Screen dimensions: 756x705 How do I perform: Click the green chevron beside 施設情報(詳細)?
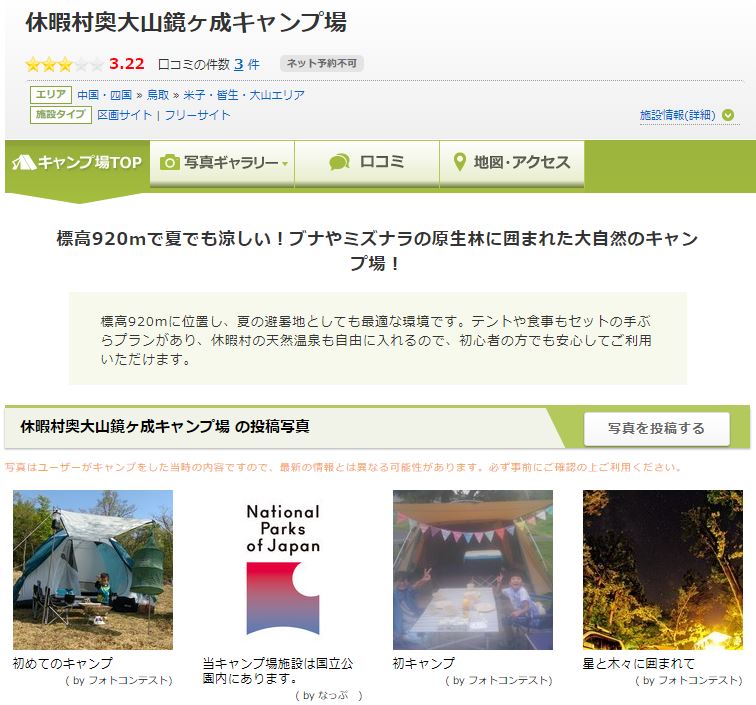[728, 115]
